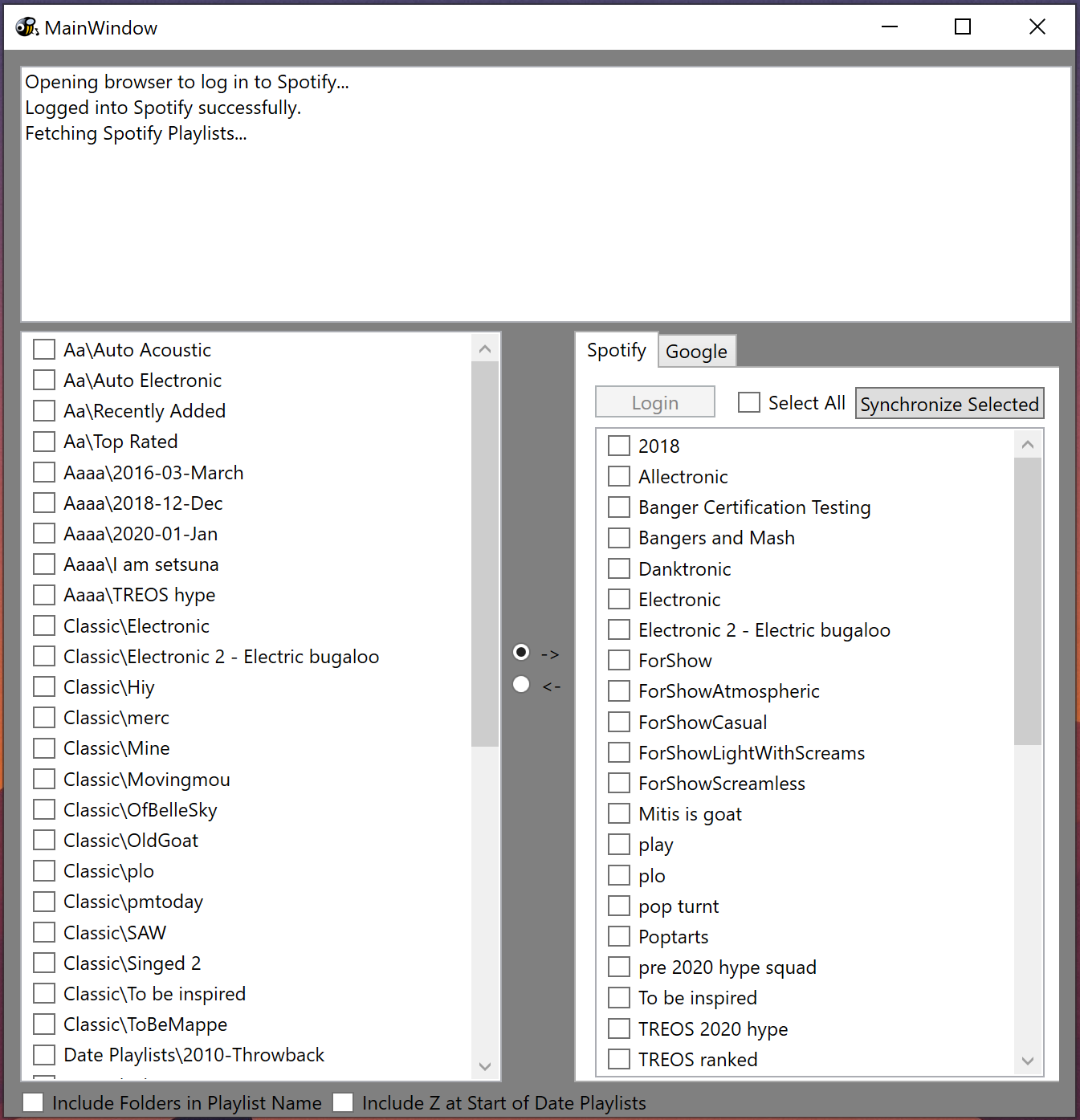
Task: Check the Spotify 2018 playlist box
Action: coord(619,446)
